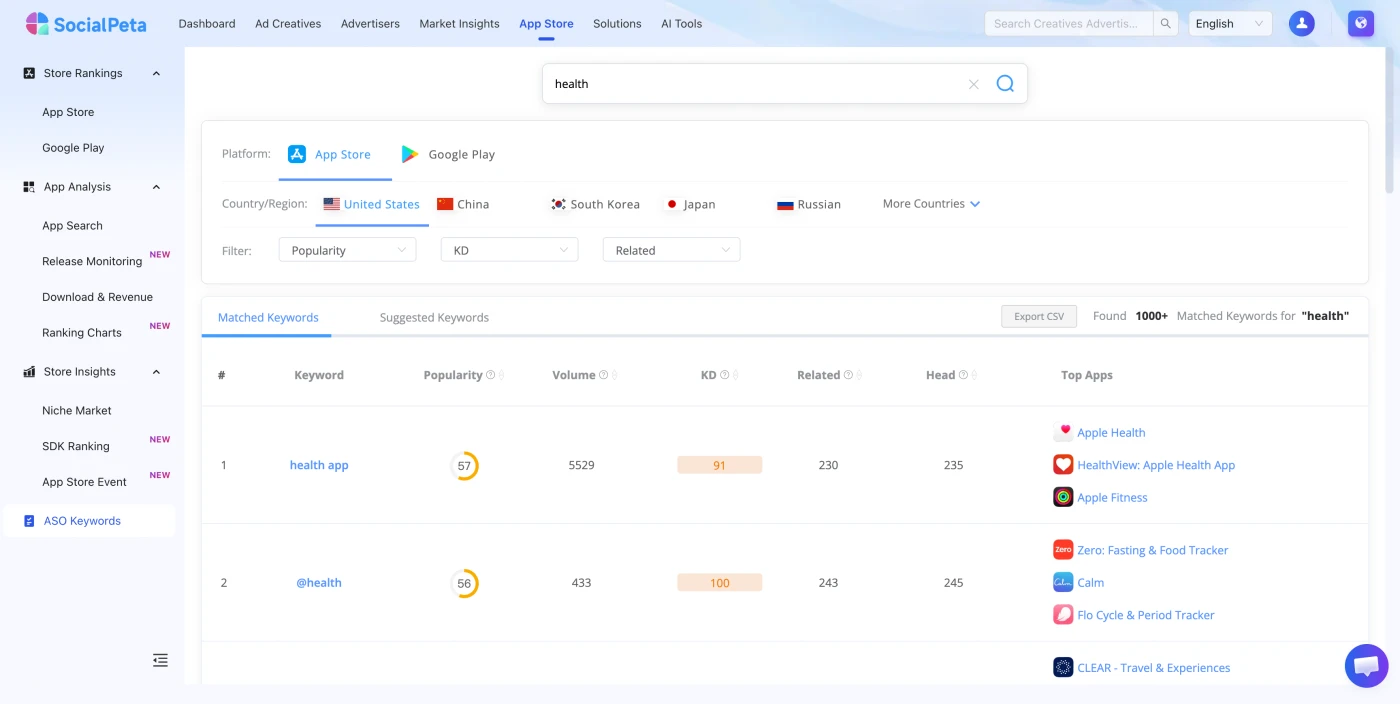Expand More Countries list

pyautogui.click(x=931, y=204)
